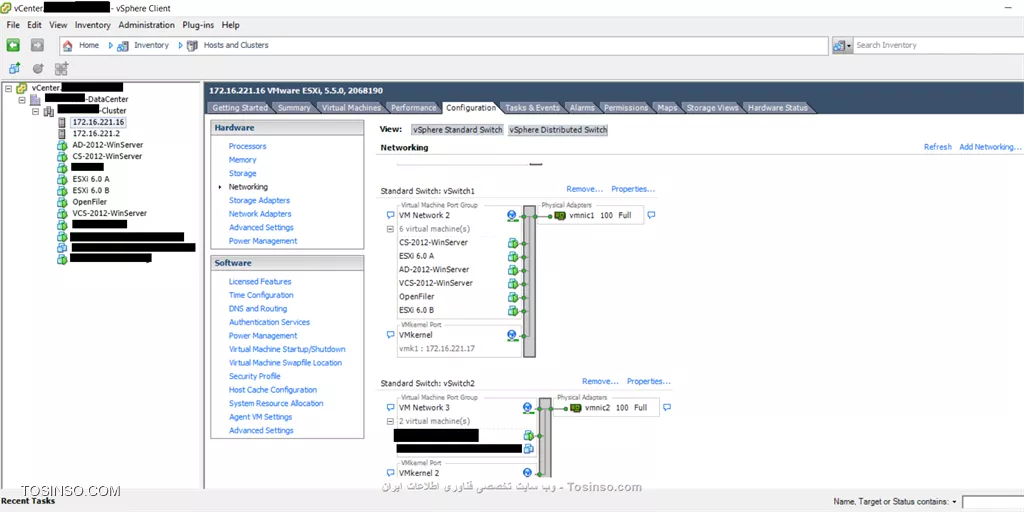
Task: Open the search inventory dropdown arrow
Action: (849, 46)
